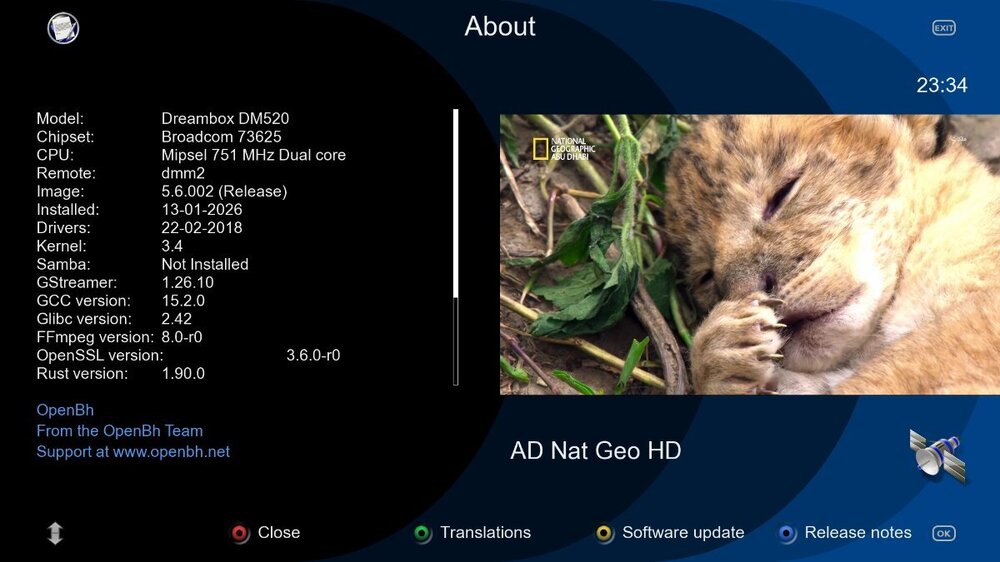Click the GCC version 15.2.0

pos(183,300)
